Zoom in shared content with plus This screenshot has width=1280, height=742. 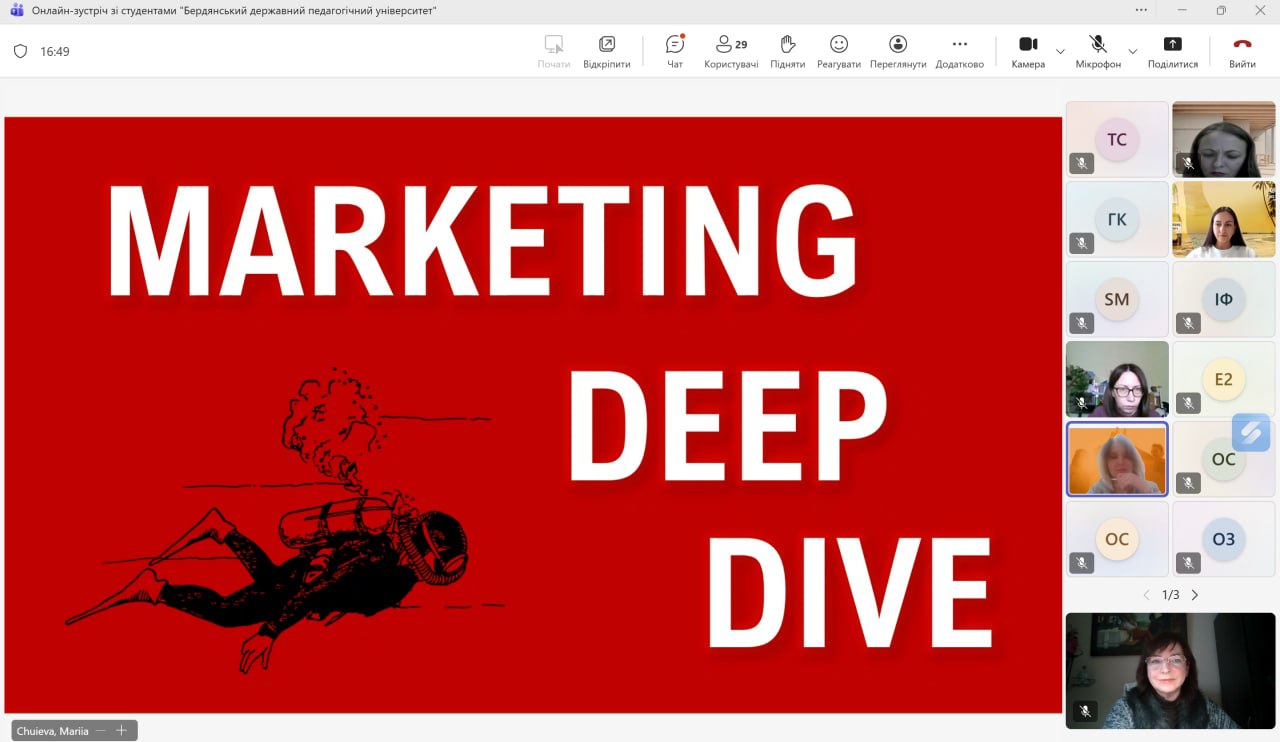(122, 731)
